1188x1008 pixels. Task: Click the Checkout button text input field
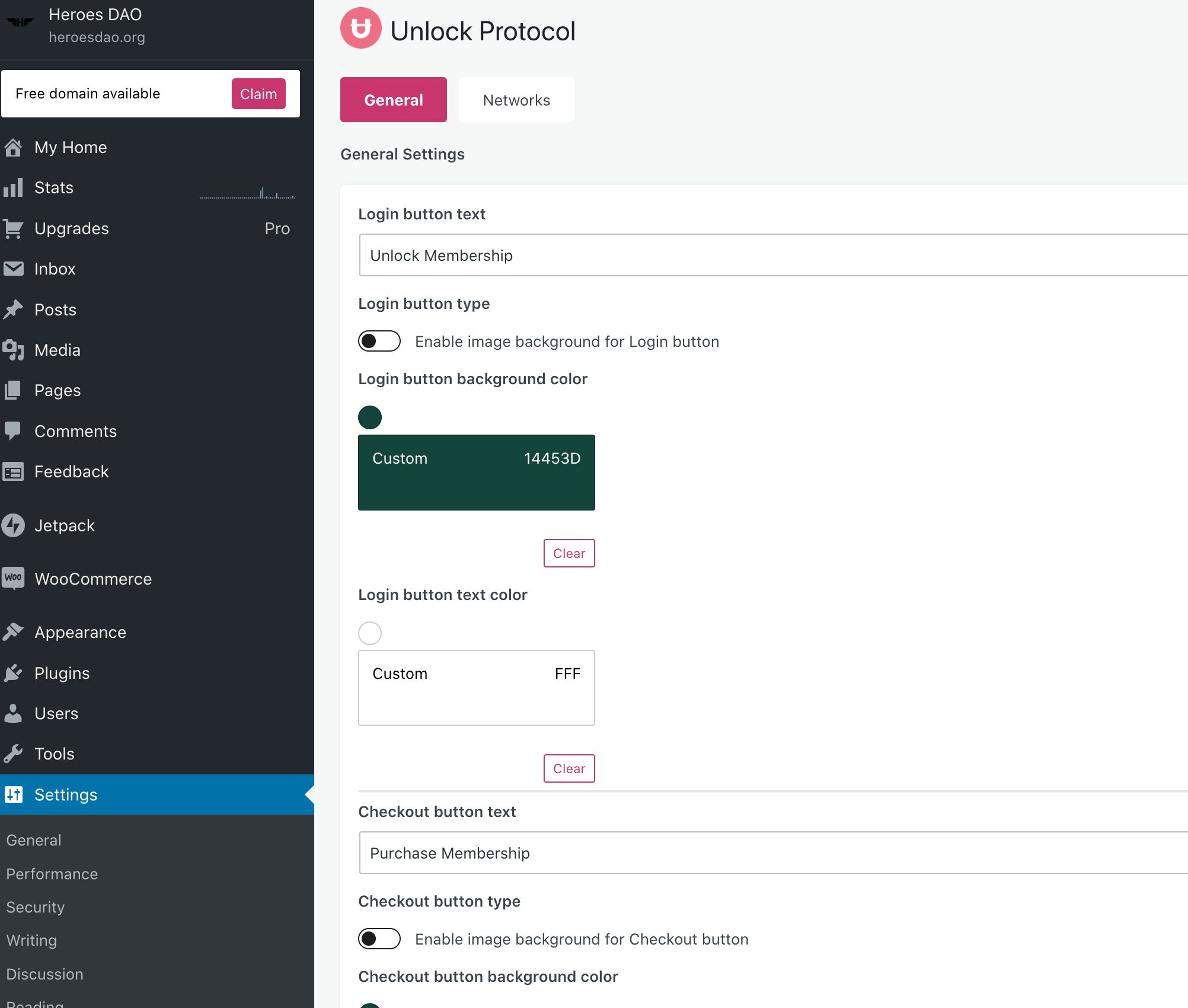coord(773,853)
